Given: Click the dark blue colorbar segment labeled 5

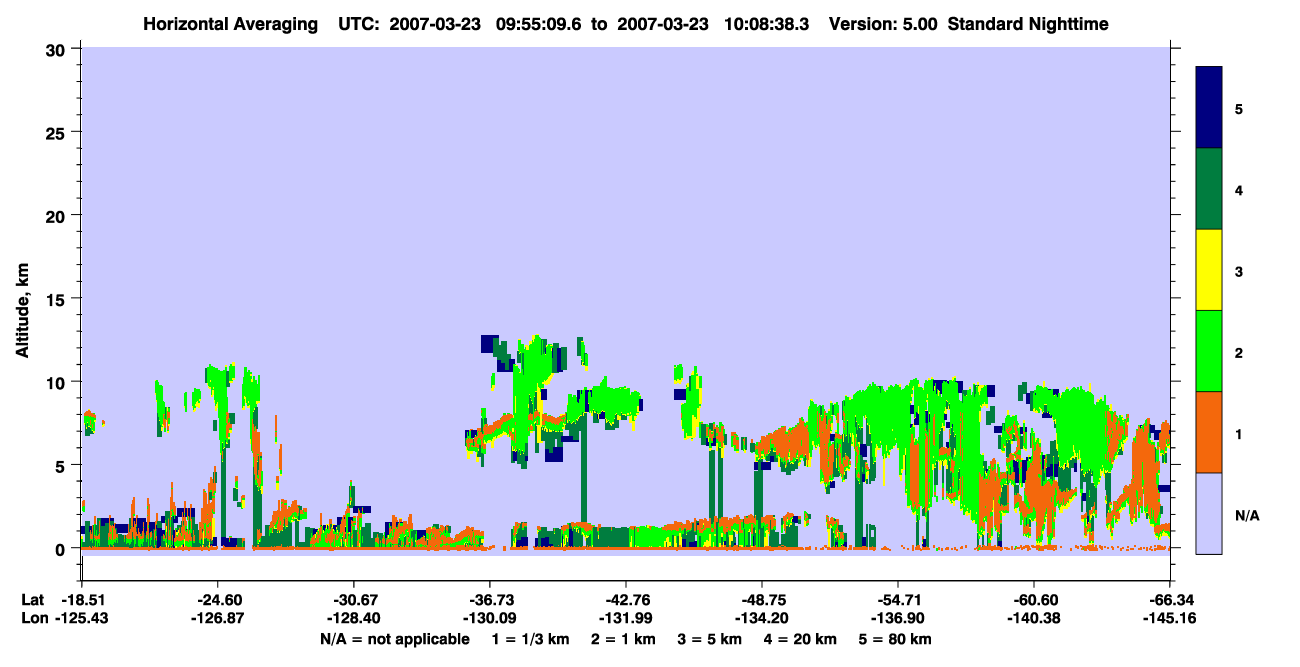Looking at the screenshot, I should point(1209,108).
